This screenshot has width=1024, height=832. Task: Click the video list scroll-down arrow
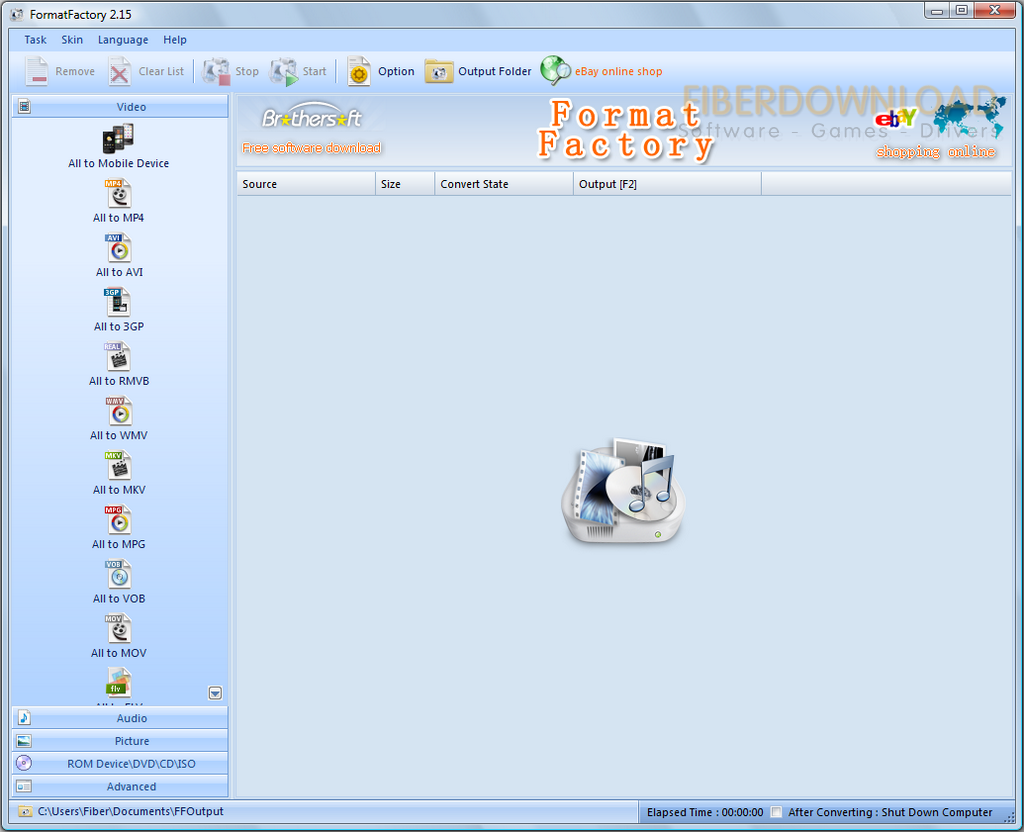point(215,693)
